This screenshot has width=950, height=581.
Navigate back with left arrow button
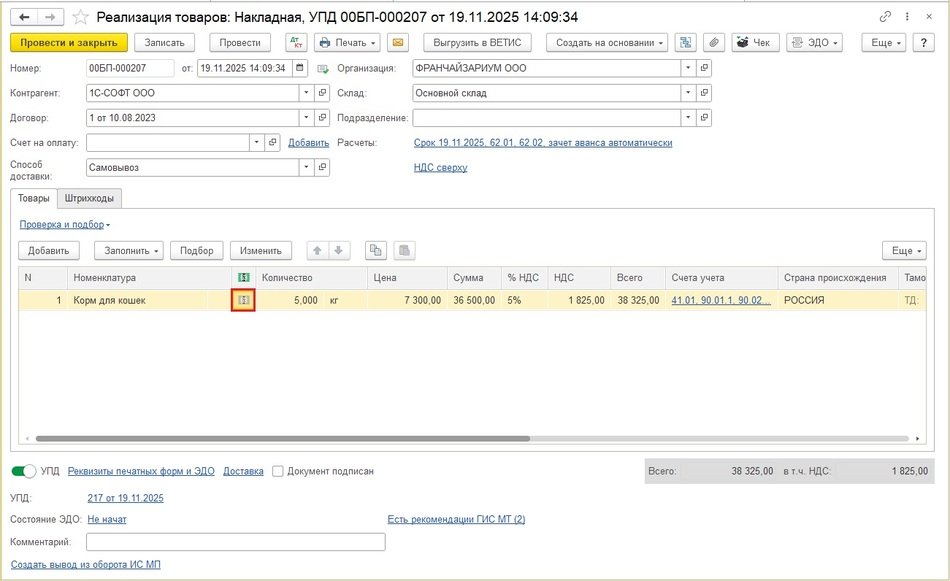(24, 18)
